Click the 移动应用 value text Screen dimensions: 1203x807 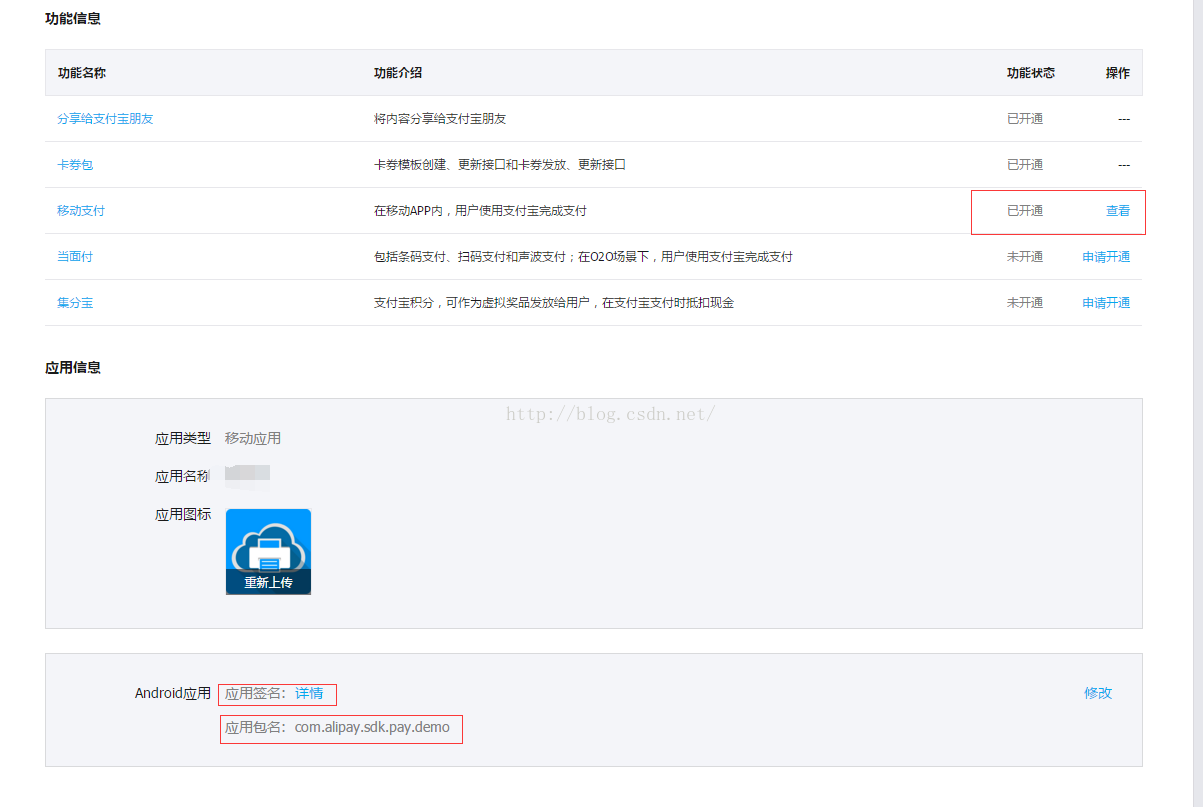click(x=253, y=438)
